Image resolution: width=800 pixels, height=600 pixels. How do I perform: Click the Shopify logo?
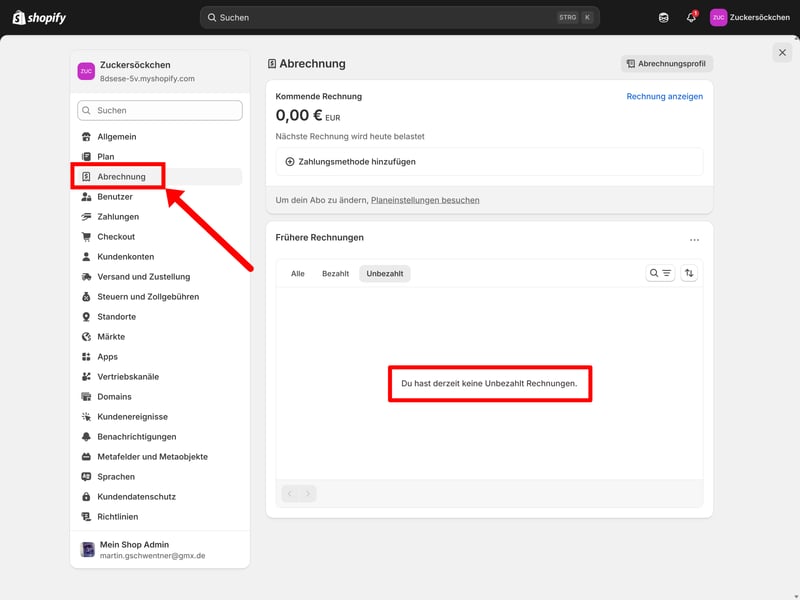pyautogui.click(x=40, y=17)
